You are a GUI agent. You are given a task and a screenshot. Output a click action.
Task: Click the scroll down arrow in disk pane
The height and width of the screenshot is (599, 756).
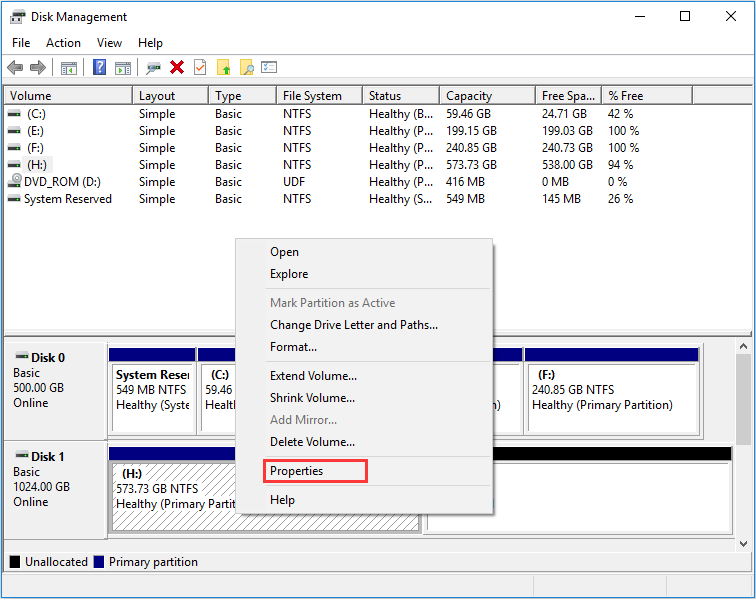(x=743, y=544)
